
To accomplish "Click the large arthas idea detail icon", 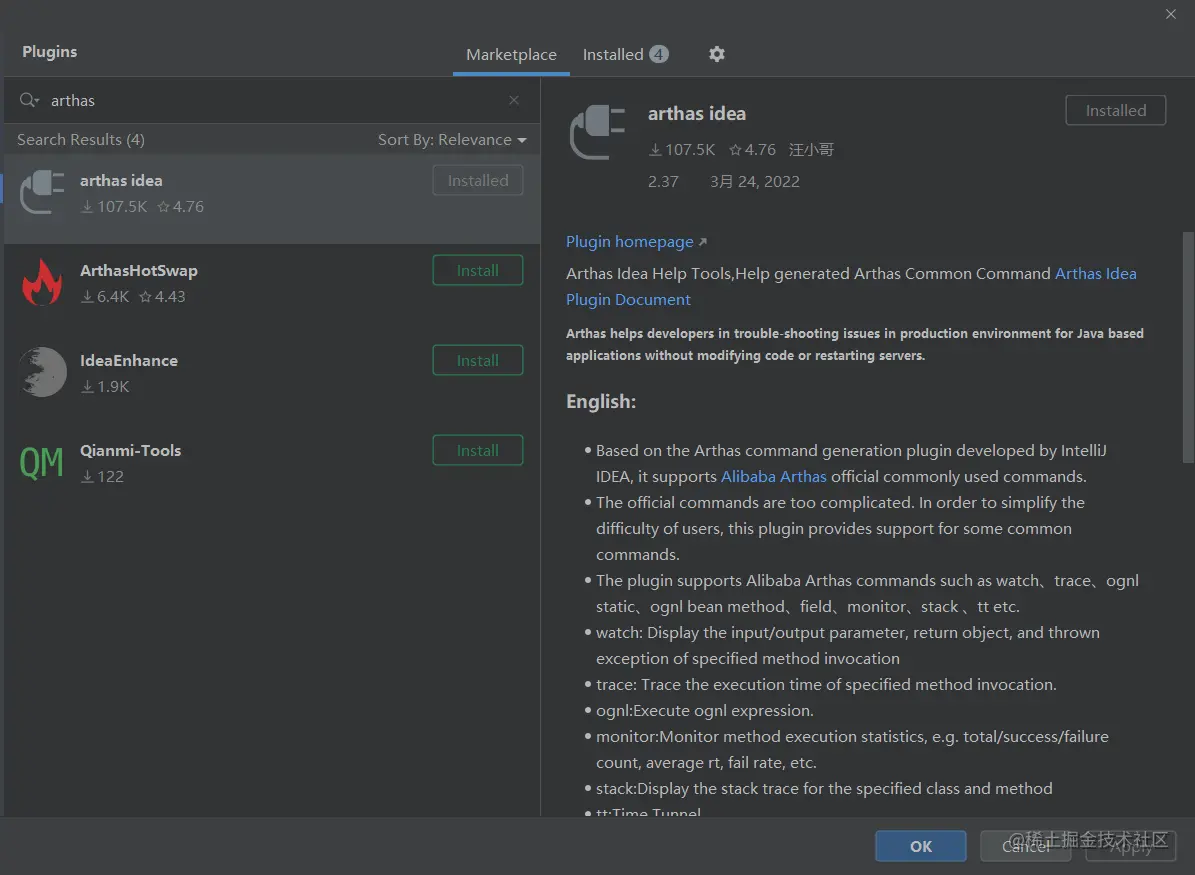I will coord(598,133).
